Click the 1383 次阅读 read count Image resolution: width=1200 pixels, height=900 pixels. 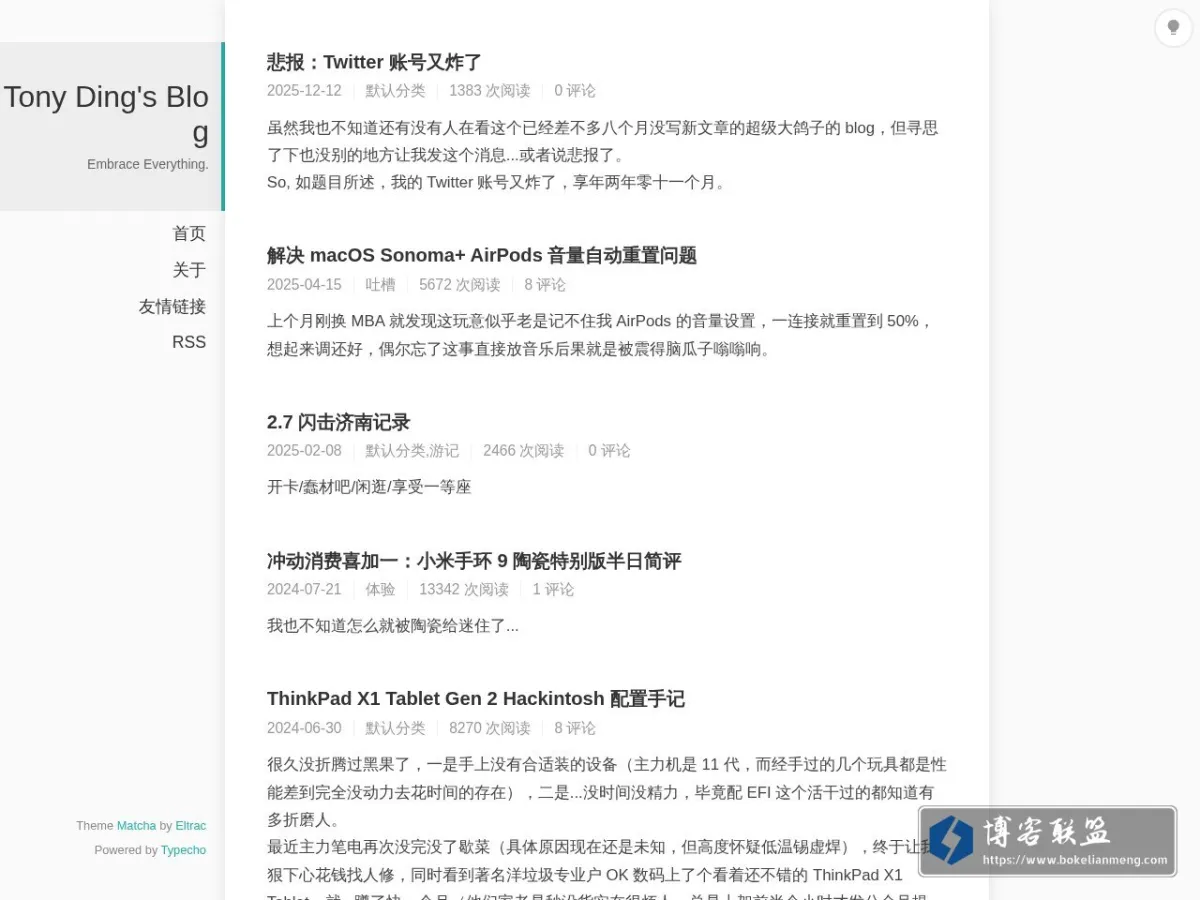(x=490, y=91)
